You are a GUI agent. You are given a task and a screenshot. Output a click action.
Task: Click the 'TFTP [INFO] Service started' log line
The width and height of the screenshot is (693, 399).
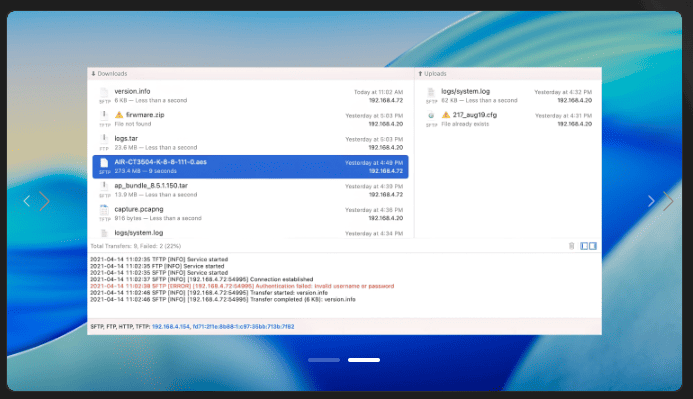tap(159, 259)
